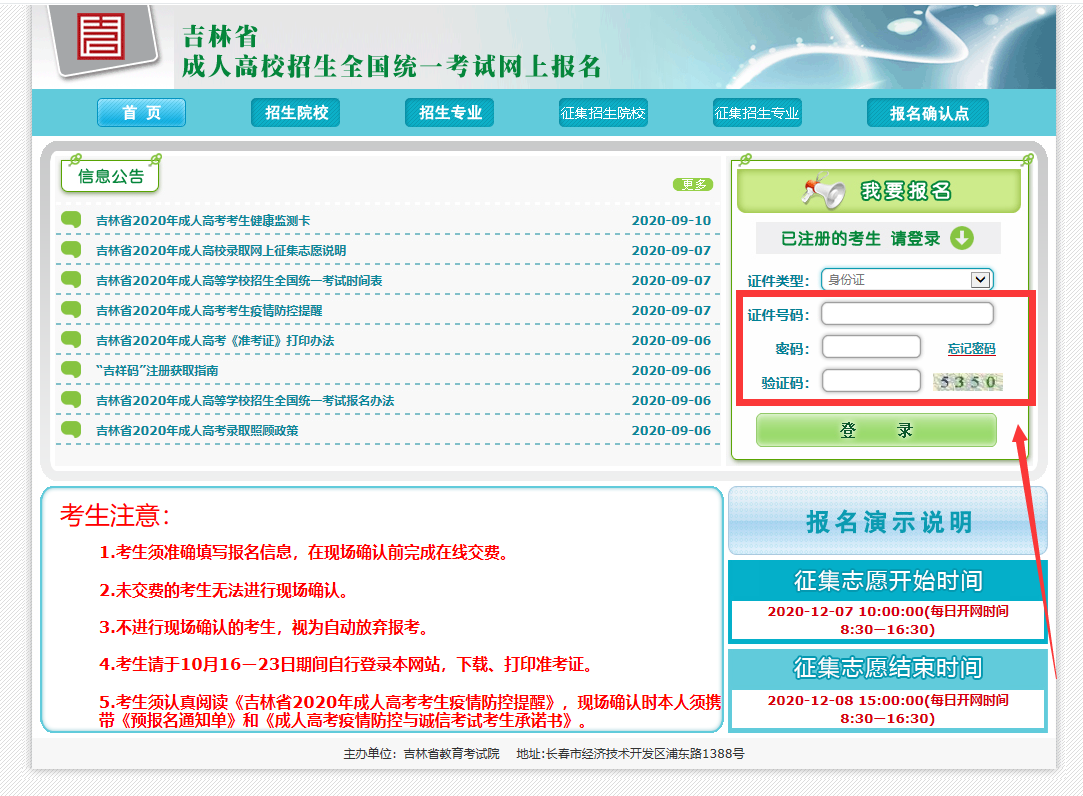Focus the 证件号码 input field

(907, 314)
